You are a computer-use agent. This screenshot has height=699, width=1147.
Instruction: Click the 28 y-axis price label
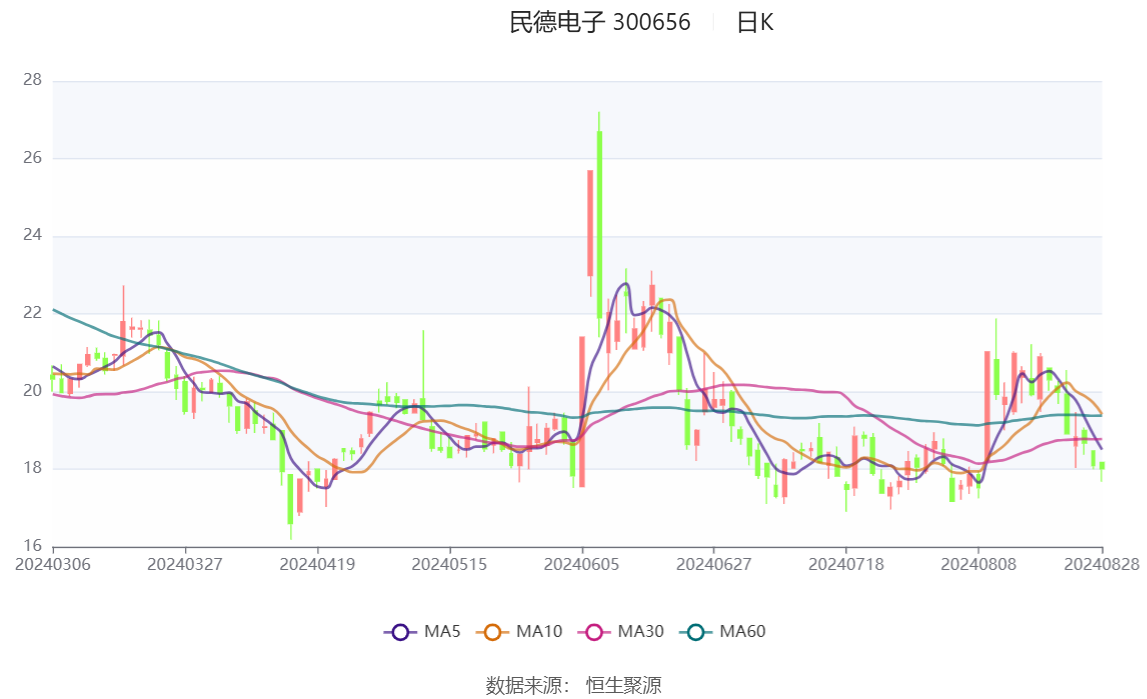(x=32, y=80)
